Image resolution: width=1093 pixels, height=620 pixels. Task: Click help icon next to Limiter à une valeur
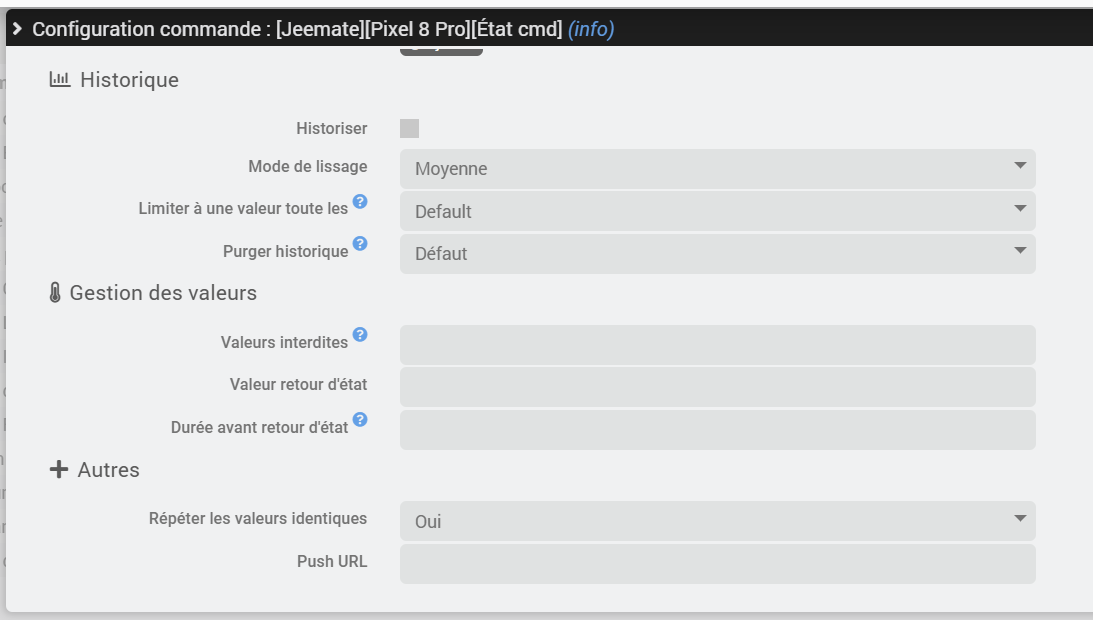[360, 202]
